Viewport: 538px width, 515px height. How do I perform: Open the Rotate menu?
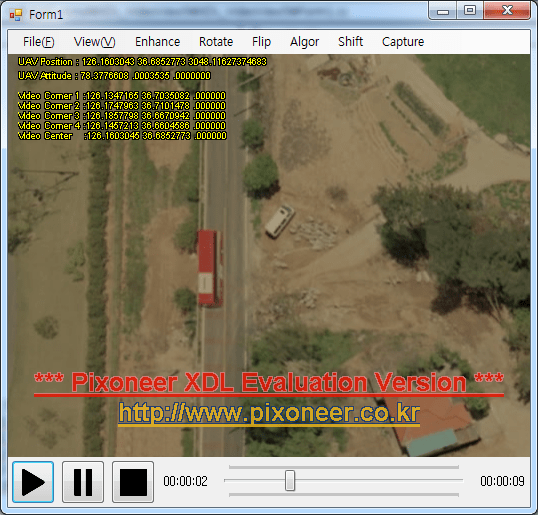216,42
